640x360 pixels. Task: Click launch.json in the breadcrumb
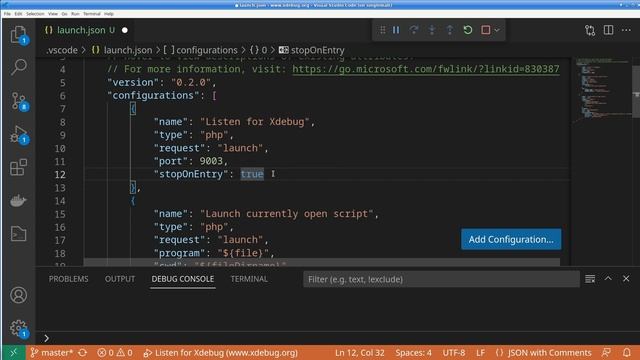coord(127,50)
